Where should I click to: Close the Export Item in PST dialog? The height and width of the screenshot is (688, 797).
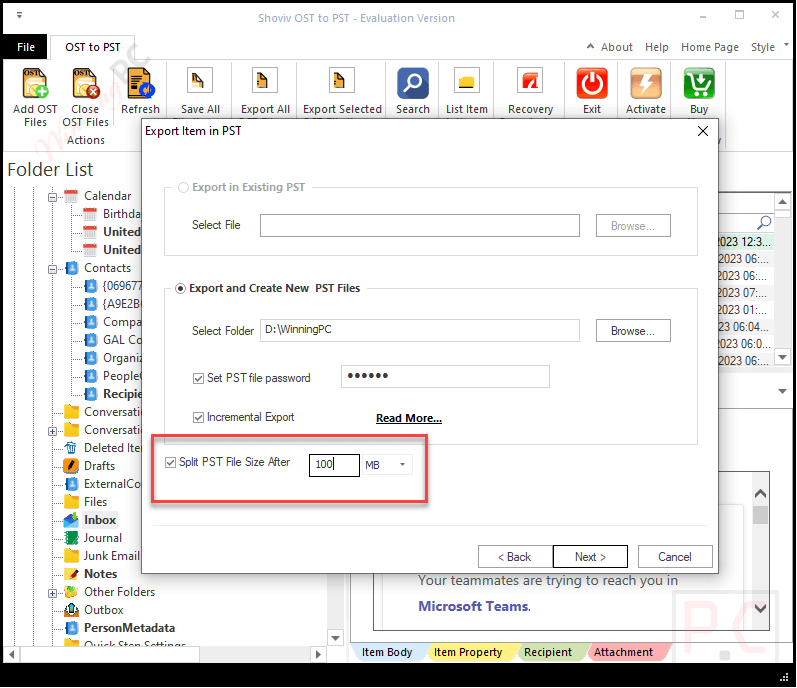pos(702,132)
